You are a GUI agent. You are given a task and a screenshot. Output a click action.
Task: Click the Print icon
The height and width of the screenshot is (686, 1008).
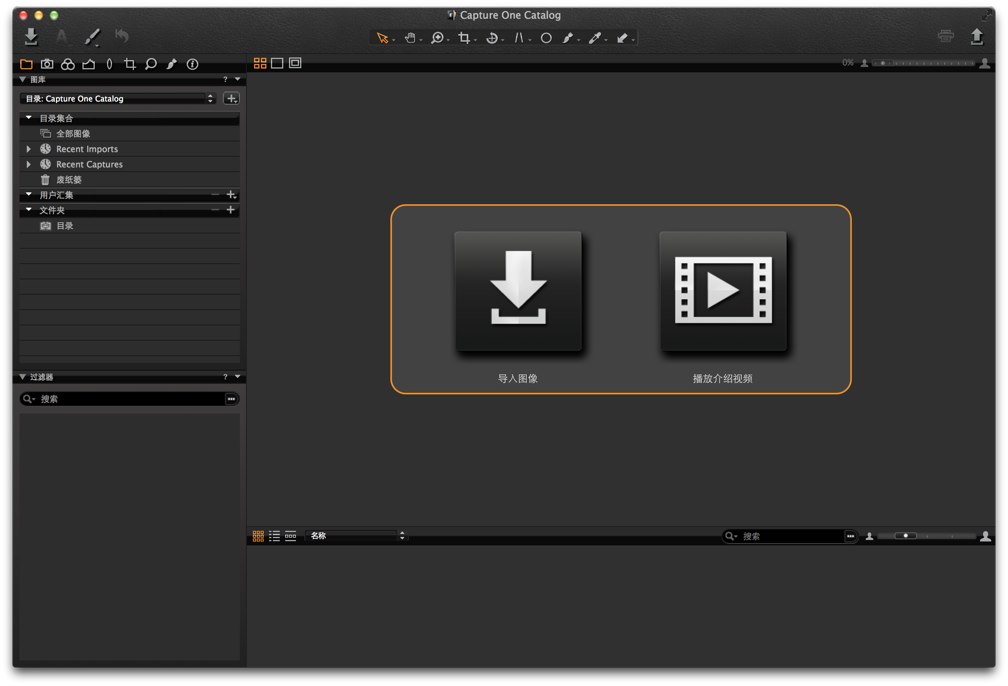(x=946, y=36)
